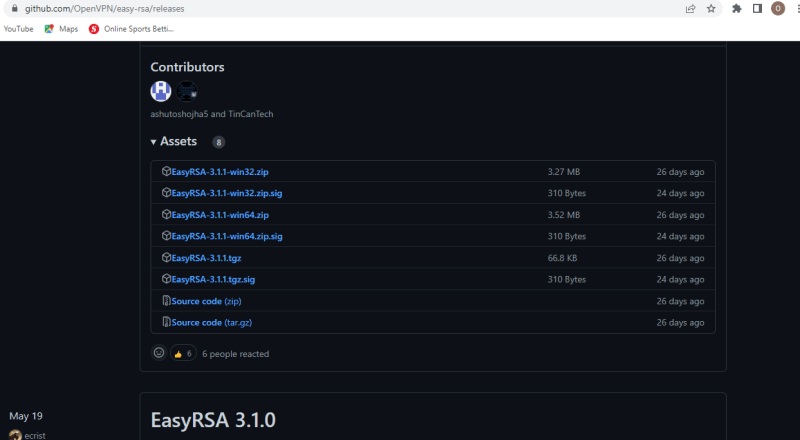Click ashutoshojha5 contributor avatar

click(161, 91)
